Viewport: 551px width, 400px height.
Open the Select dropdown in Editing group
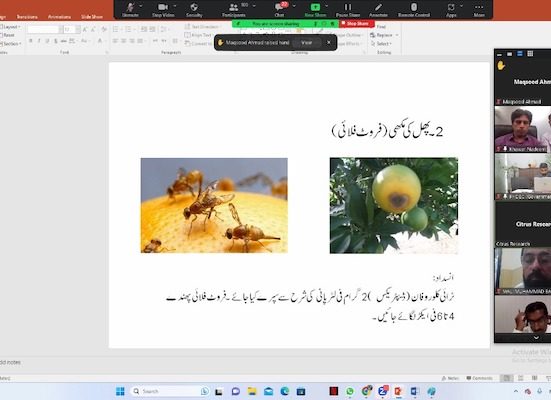point(381,44)
